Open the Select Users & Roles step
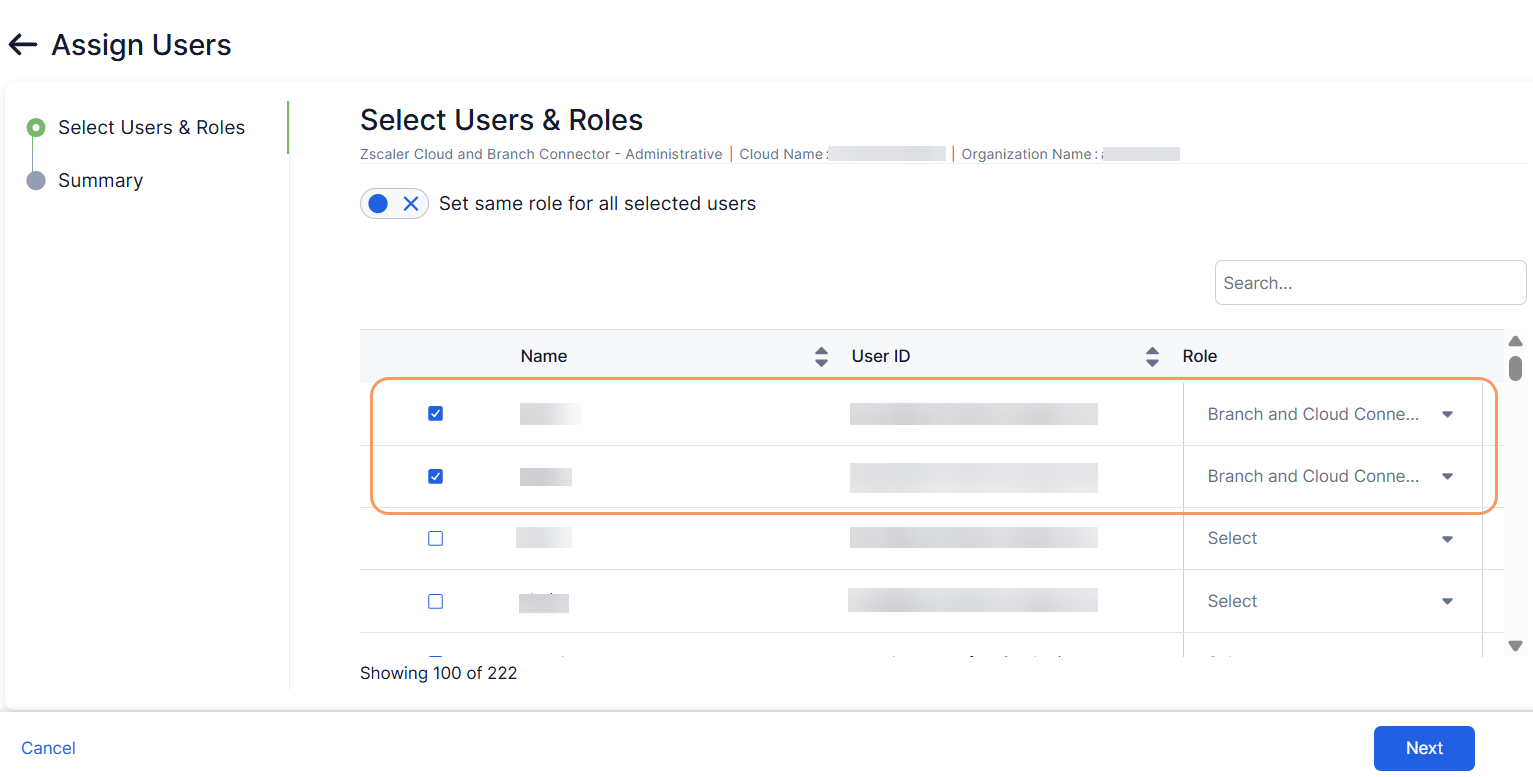The width and height of the screenshot is (1533, 777). click(151, 128)
